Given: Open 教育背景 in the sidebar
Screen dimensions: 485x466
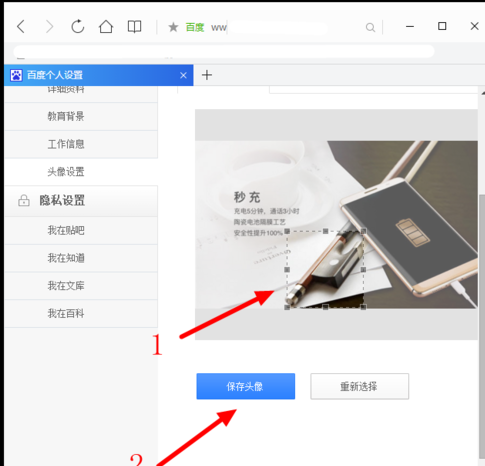Looking at the screenshot, I should pyautogui.click(x=81, y=116).
